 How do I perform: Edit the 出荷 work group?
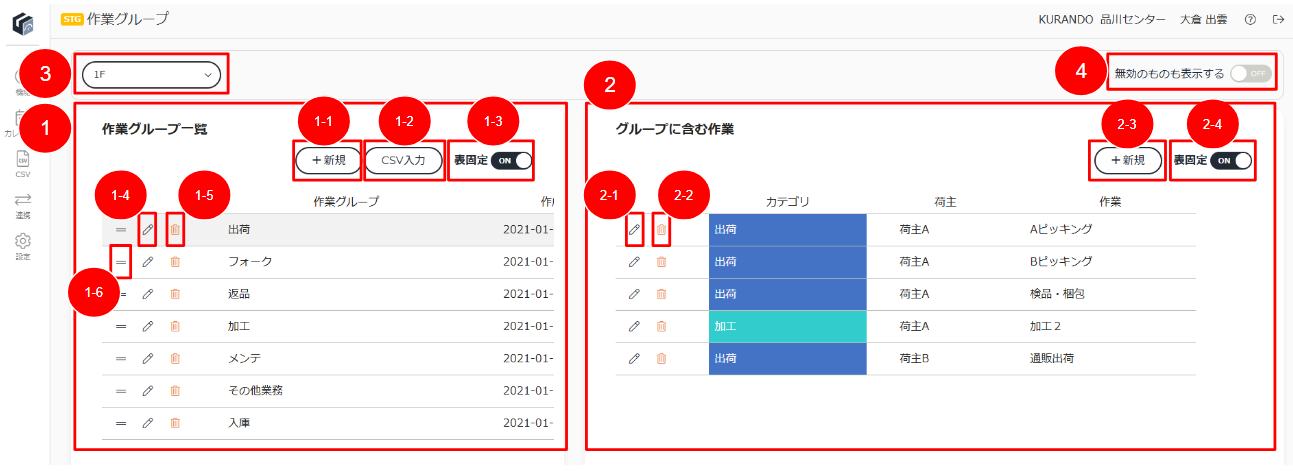[148, 230]
